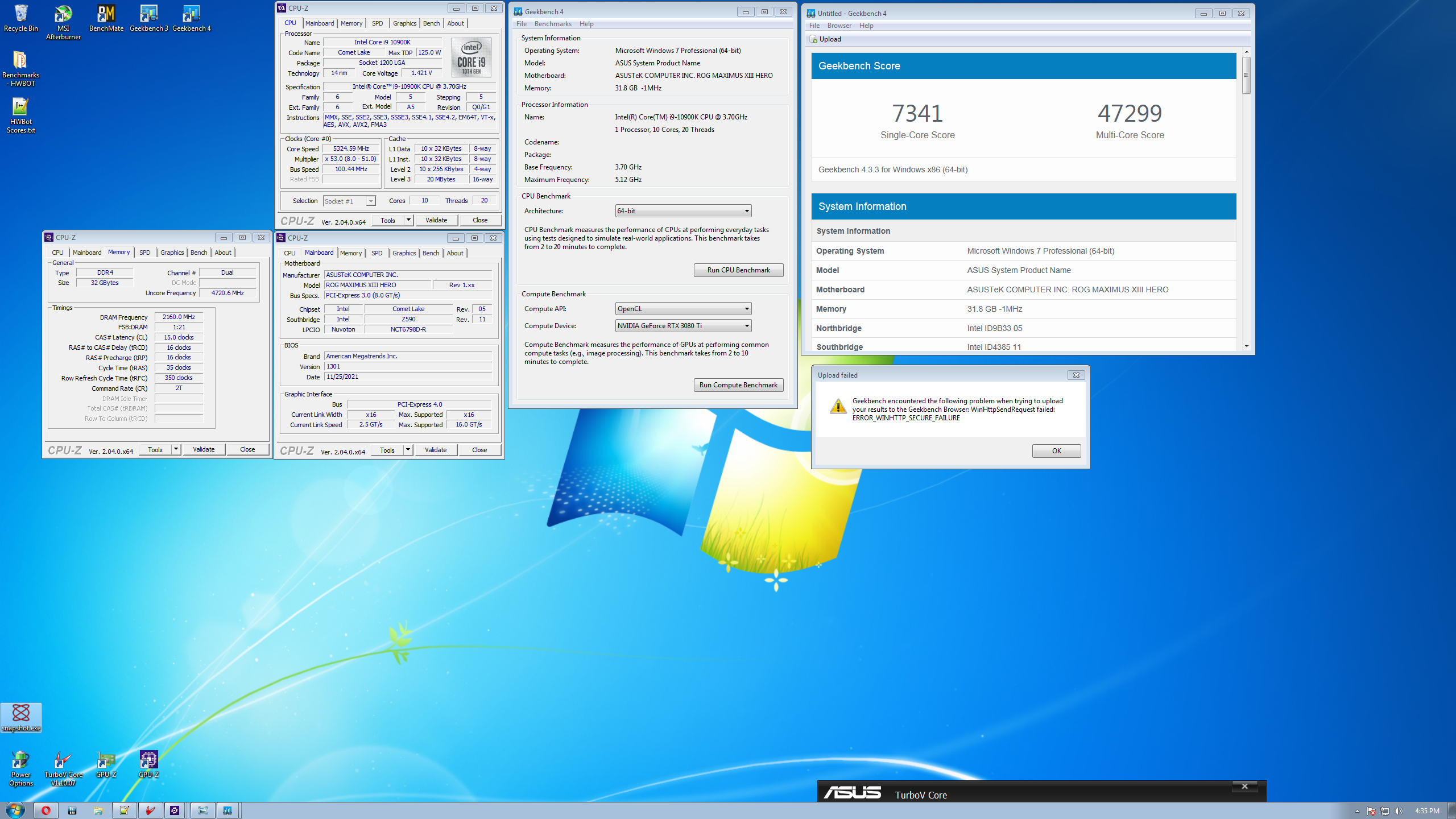Launch the TurboV Core V1.10.07 desktop icon
This screenshot has width=1456, height=819.
(63, 768)
